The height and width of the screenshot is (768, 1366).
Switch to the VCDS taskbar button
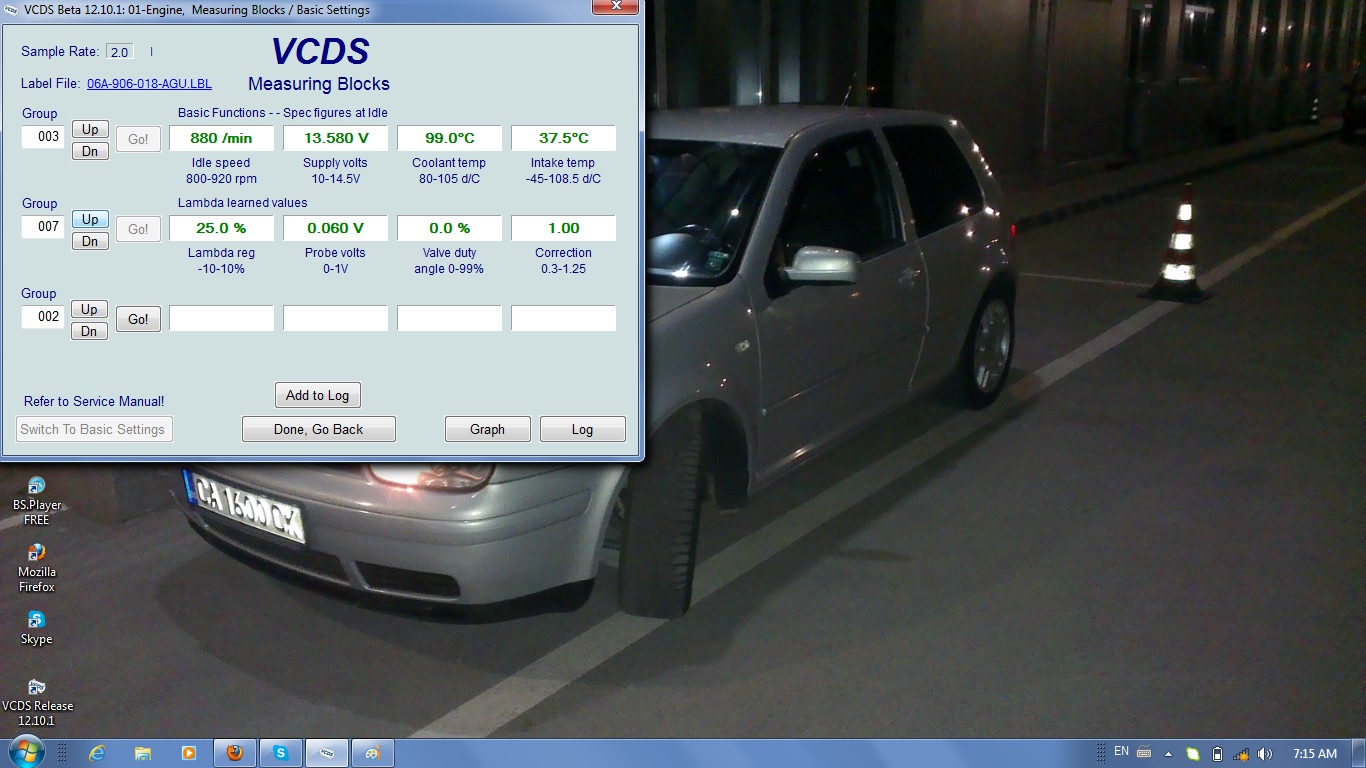point(326,753)
